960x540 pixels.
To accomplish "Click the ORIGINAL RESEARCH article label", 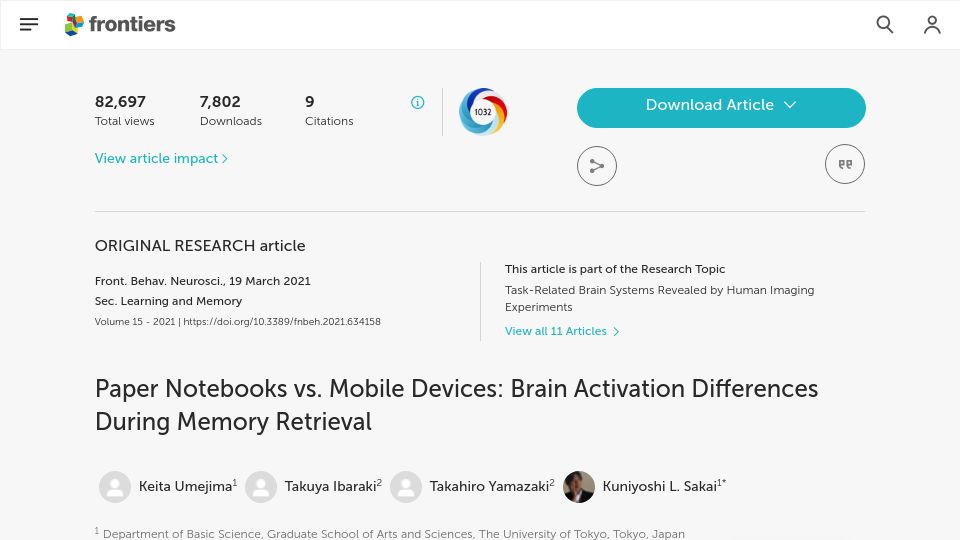I will pyautogui.click(x=200, y=246).
